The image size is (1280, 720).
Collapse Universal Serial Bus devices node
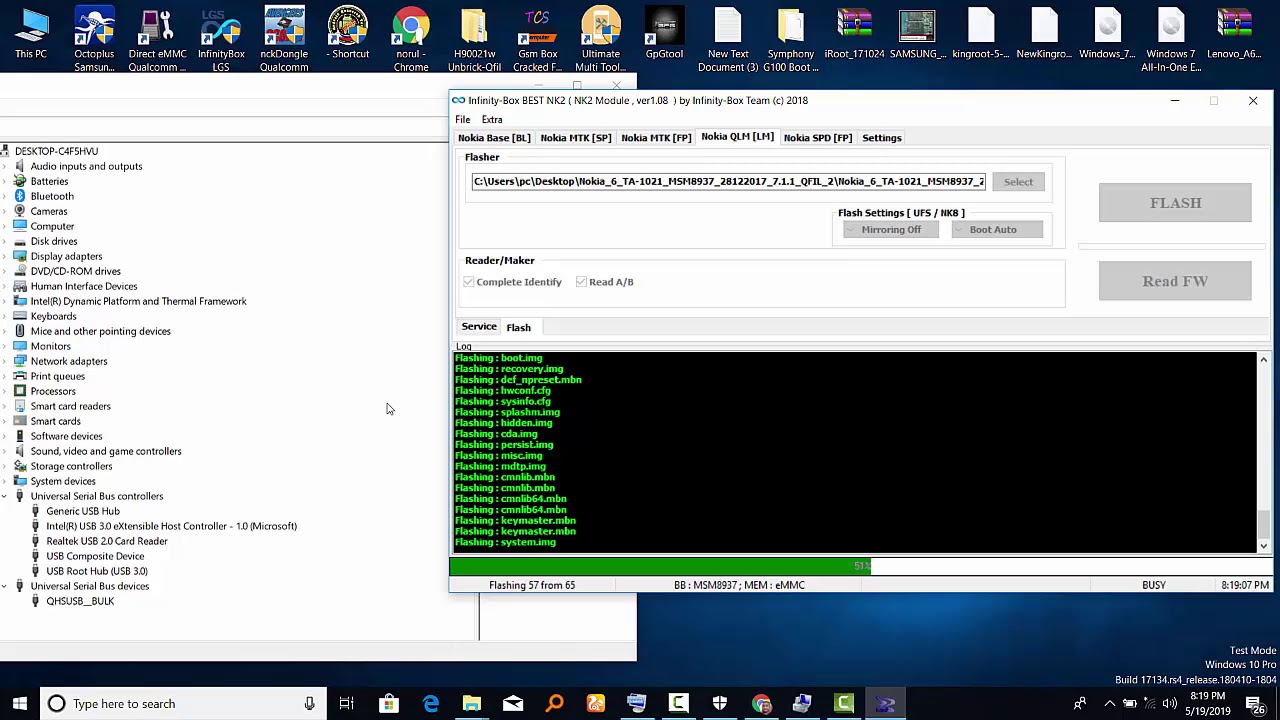pos(5,586)
